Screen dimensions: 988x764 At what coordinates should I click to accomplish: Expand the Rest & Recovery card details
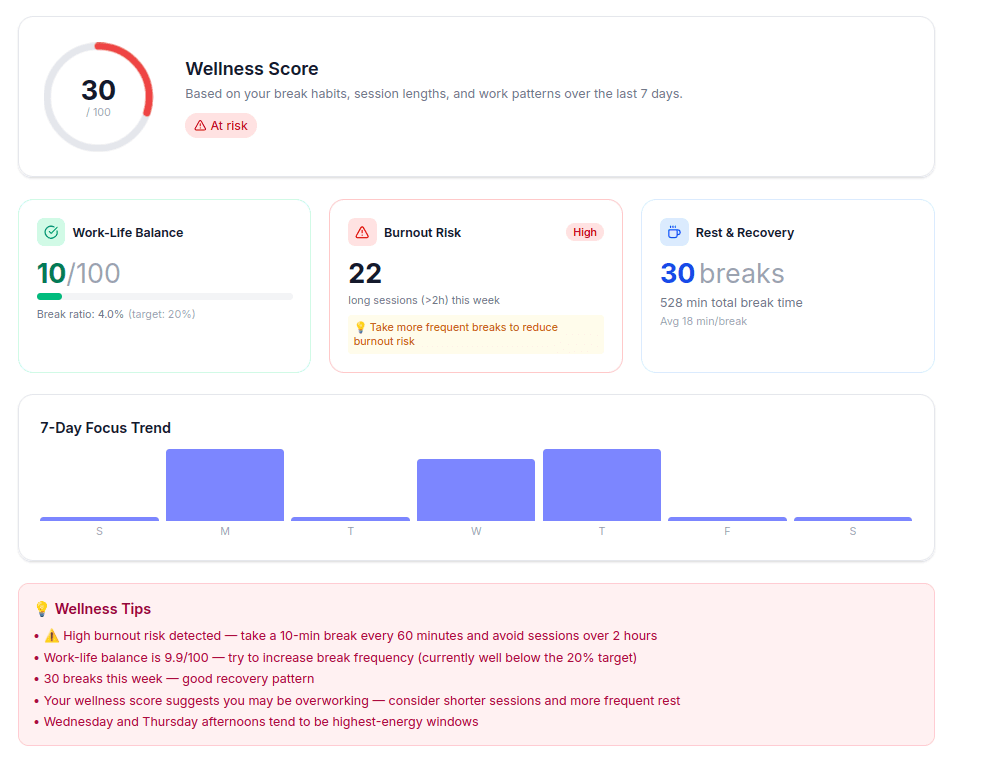[x=787, y=286]
